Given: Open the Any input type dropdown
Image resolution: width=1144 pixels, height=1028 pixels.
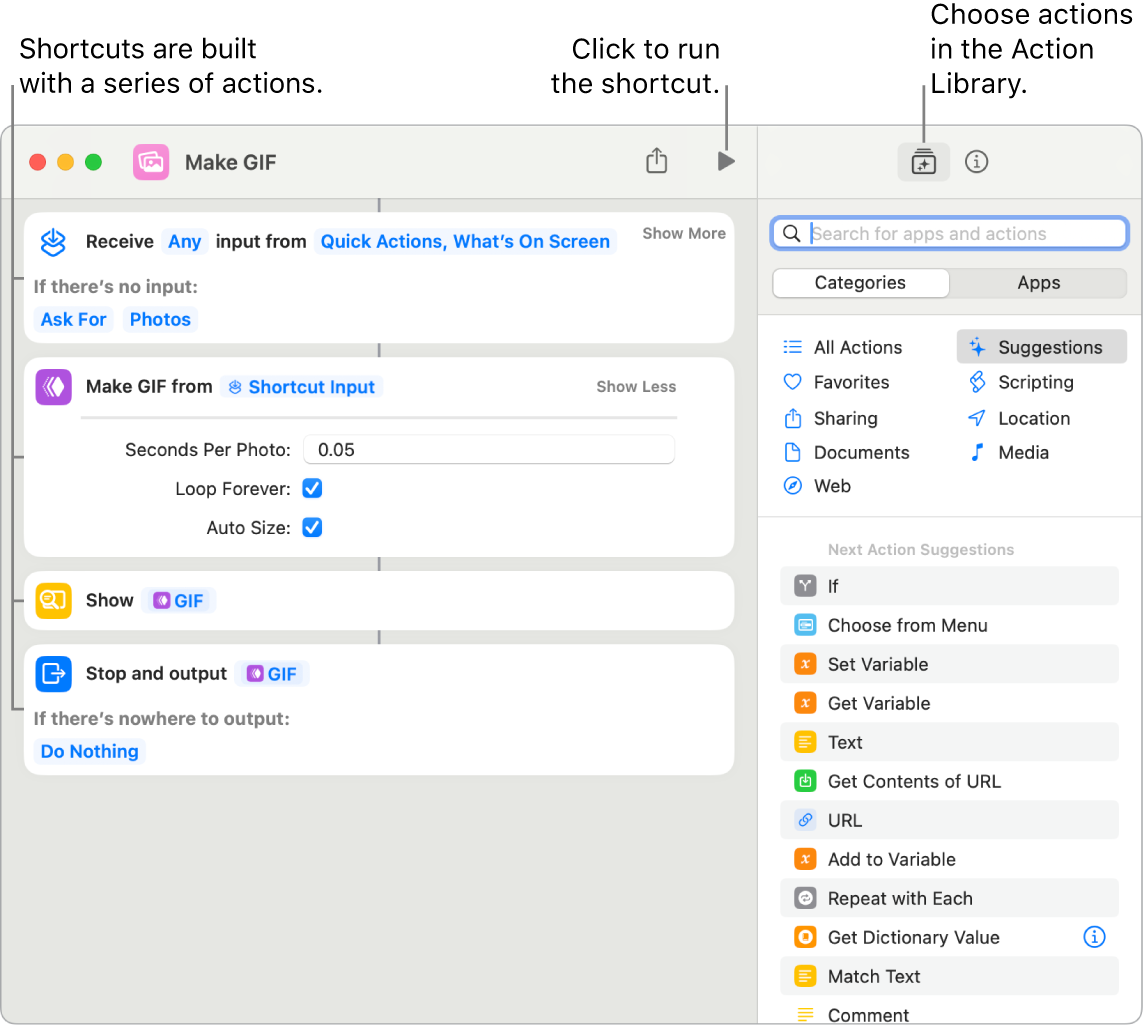Looking at the screenshot, I should 184,241.
